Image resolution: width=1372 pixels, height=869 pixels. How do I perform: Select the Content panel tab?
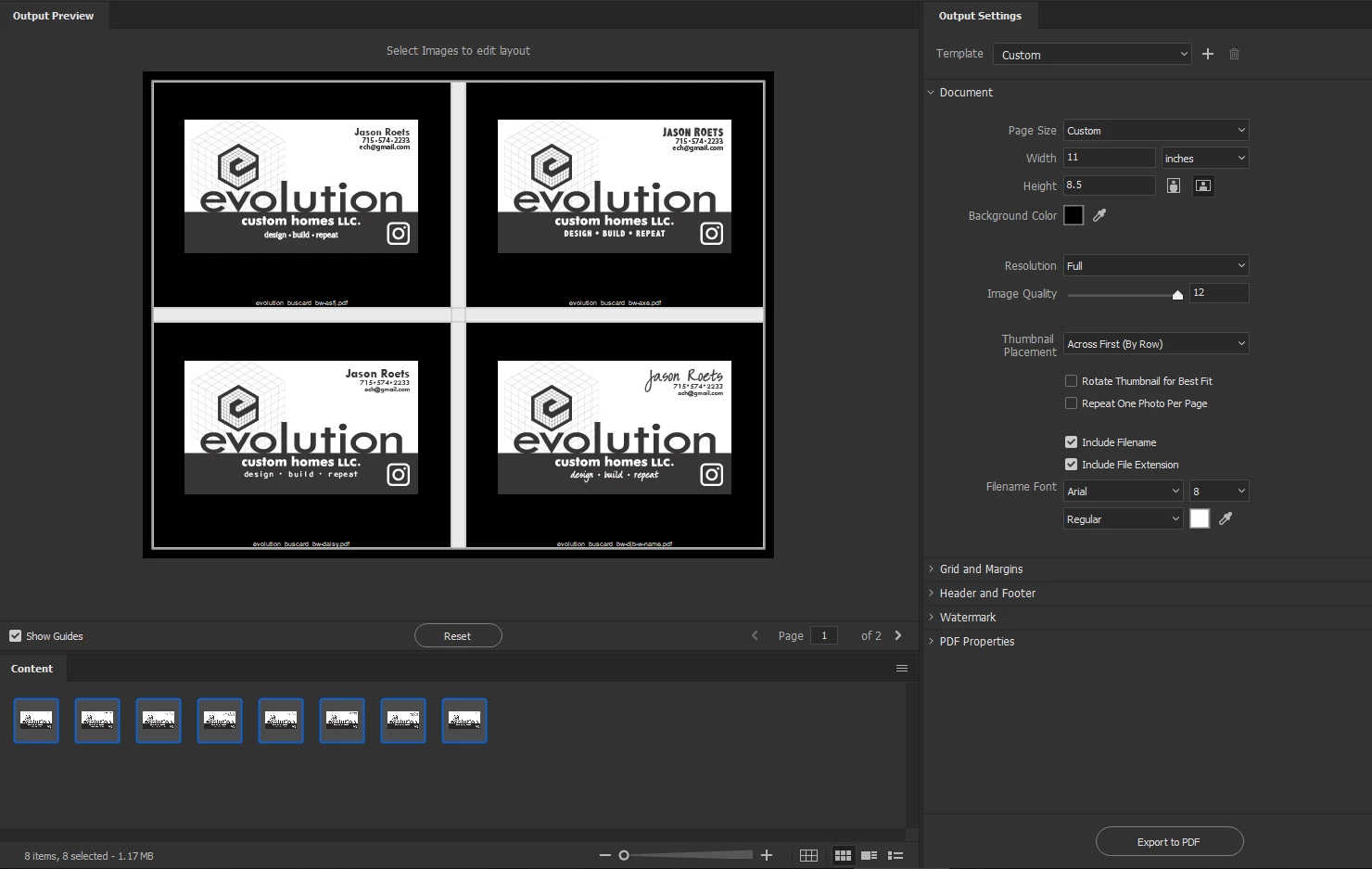pyautogui.click(x=32, y=669)
